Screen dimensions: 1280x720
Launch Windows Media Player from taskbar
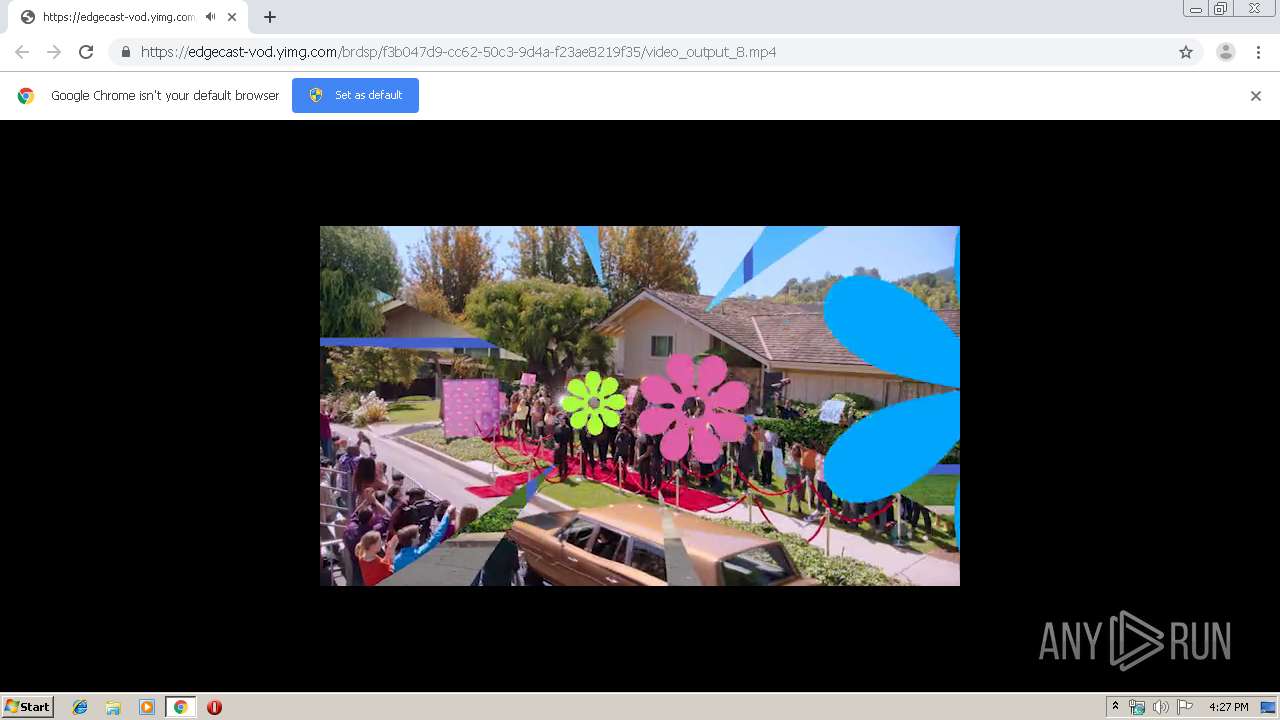click(x=146, y=707)
